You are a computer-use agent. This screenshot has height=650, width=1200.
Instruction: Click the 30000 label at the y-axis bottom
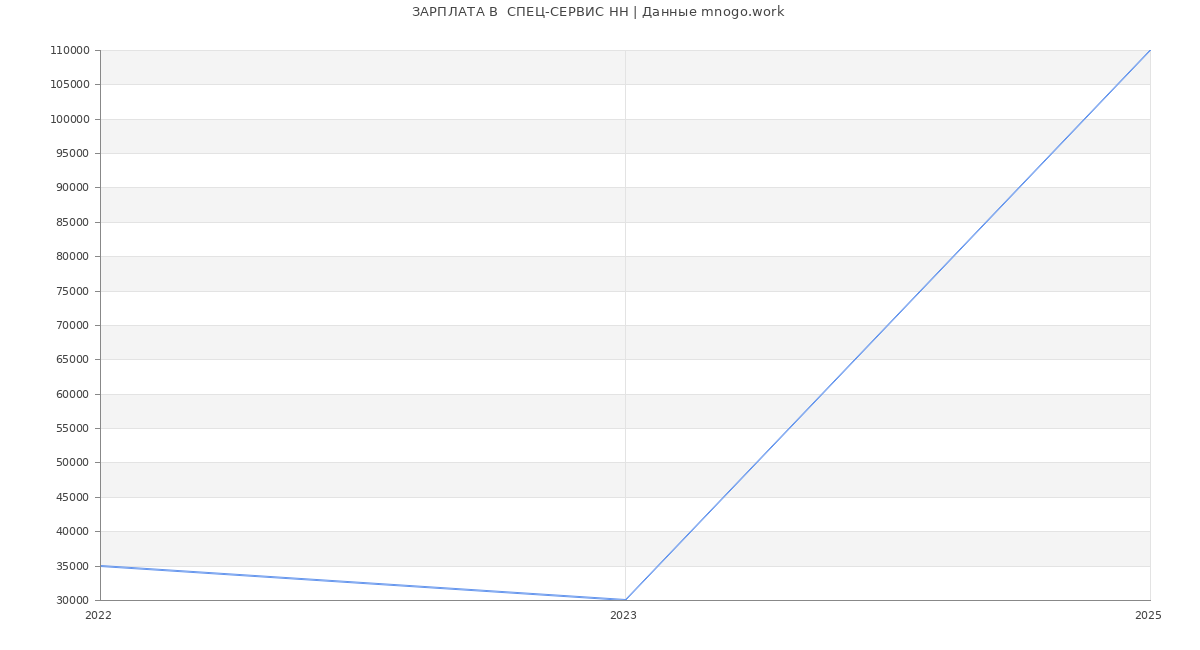pyautogui.click(x=72, y=600)
